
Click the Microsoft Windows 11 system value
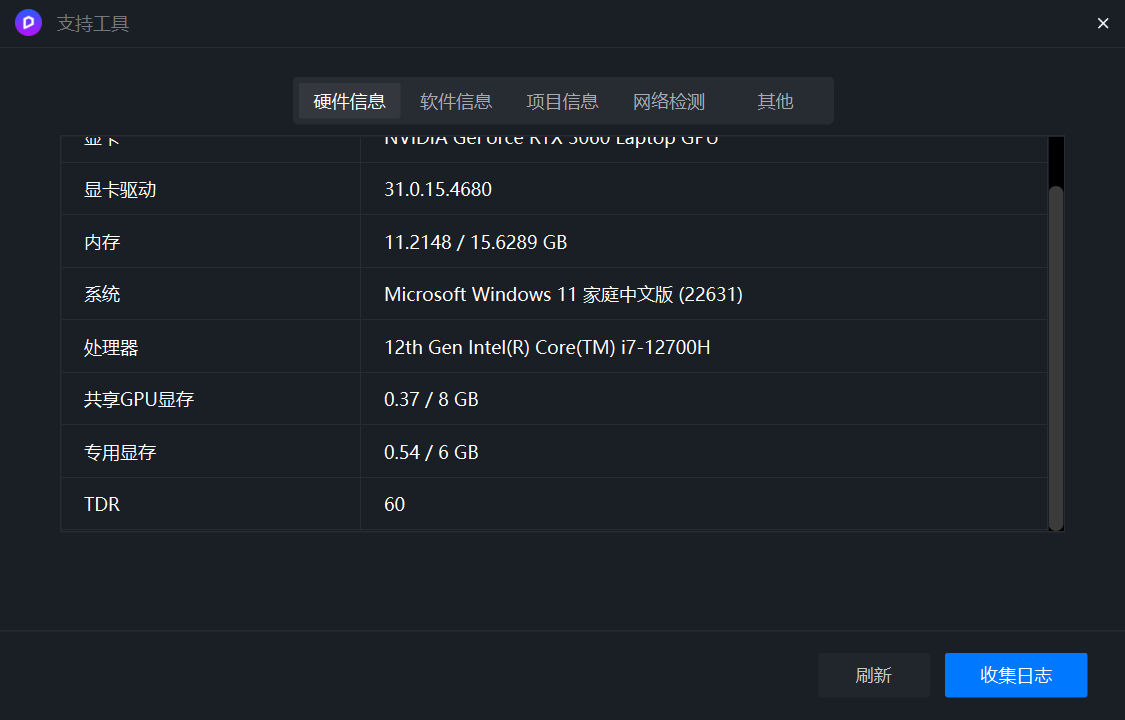click(563, 295)
